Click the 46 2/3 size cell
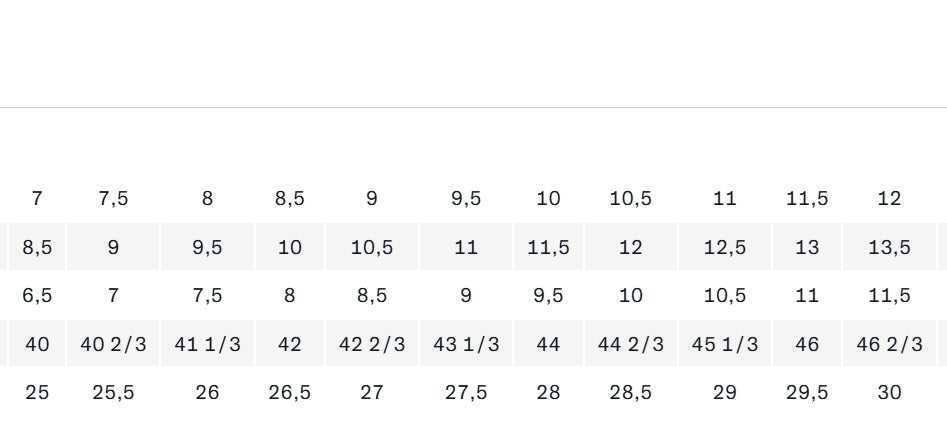947x446 pixels. pyautogui.click(x=889, y=344)
